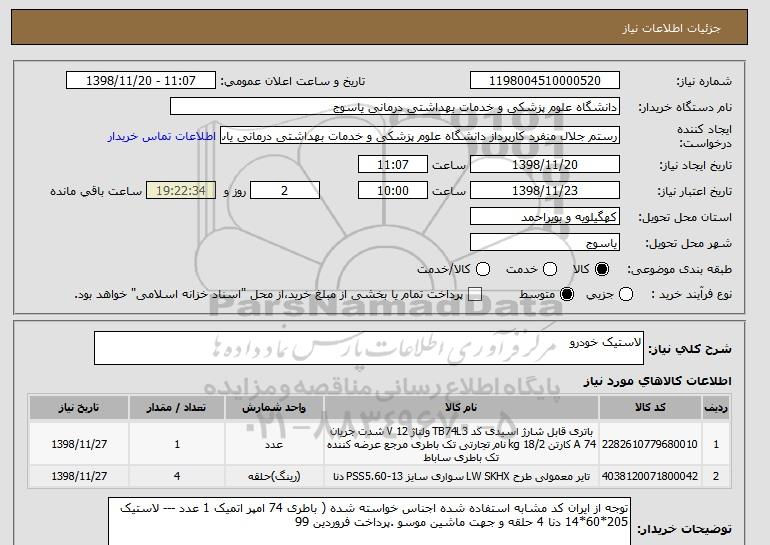
Task: Click the battery item name in row 1
Action: click(x=461, y=444)
